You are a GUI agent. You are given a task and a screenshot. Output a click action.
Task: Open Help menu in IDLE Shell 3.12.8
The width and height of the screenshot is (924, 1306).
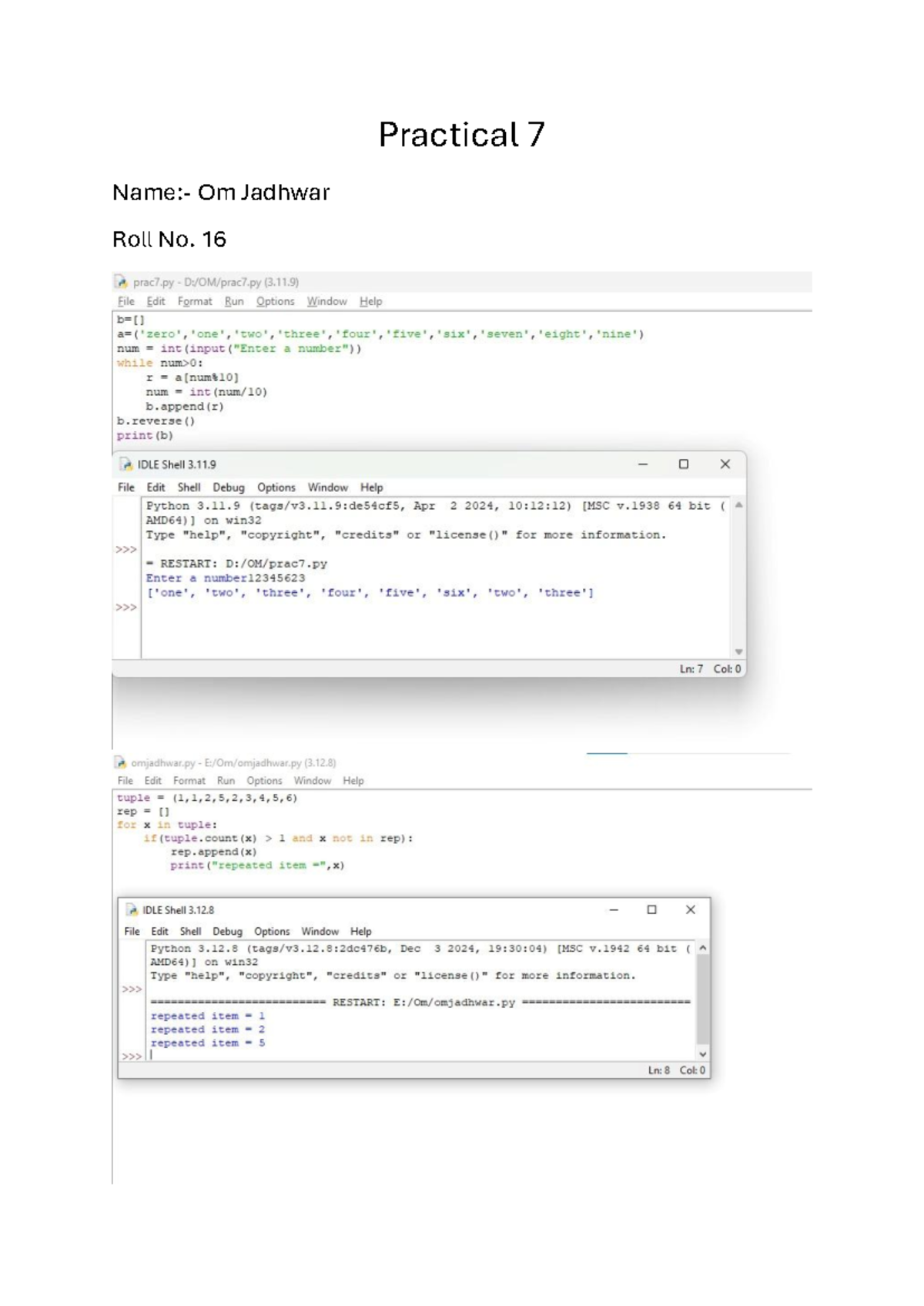coord(360,931)
